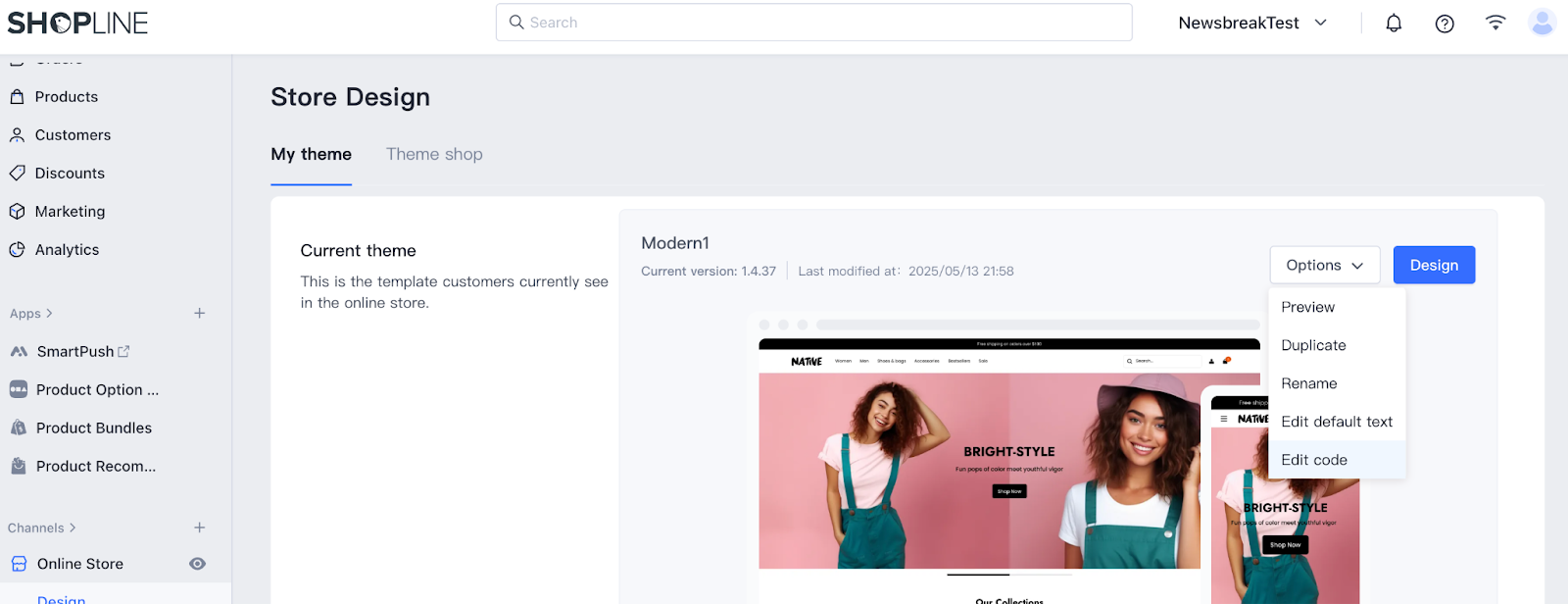Click the Product Option app icon
The image size is (1568, 604).
click(19, 389)
